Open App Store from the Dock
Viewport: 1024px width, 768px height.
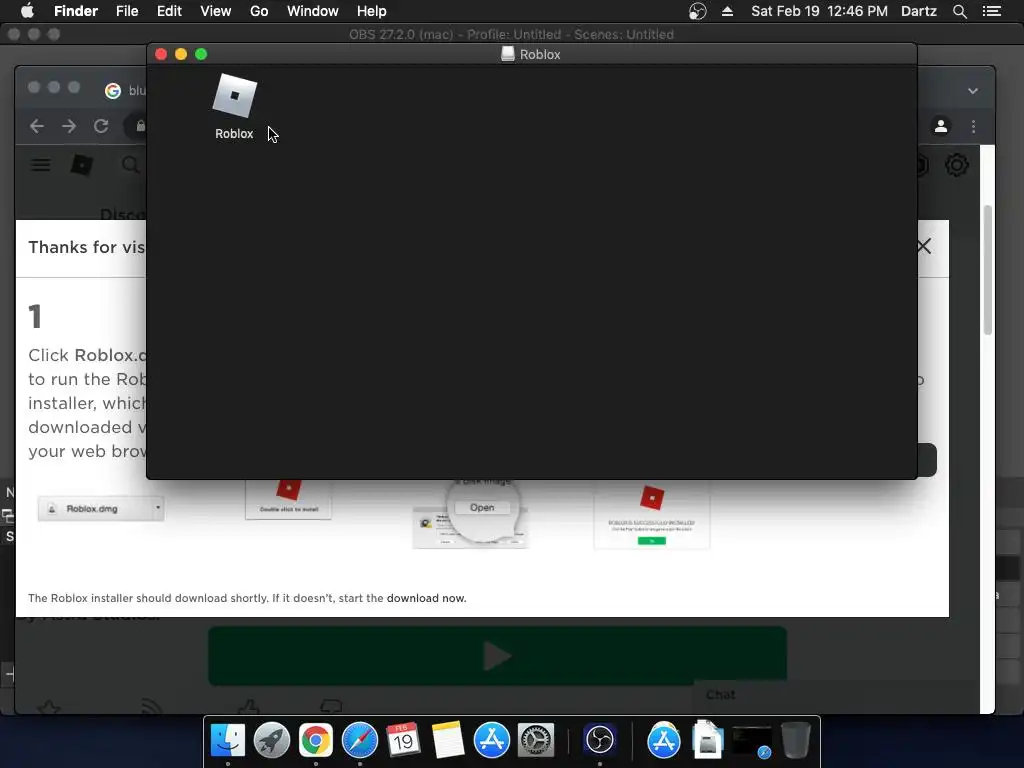pyautogui.click(x=491, y=740)
